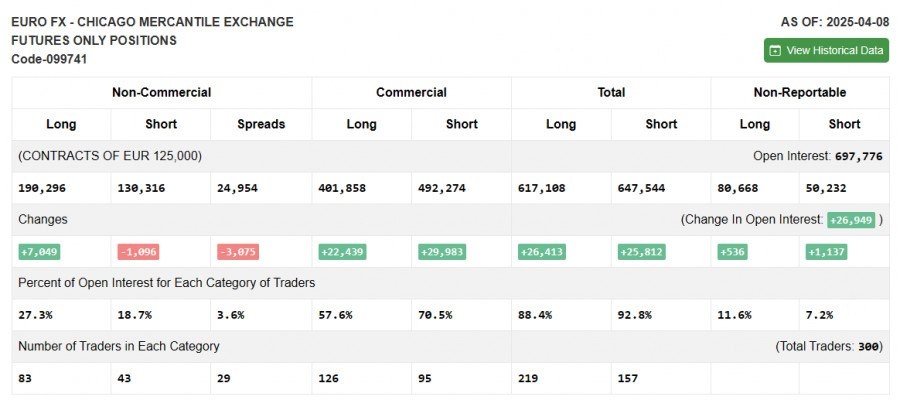Screen dimensions: 900x400
Task: Open the View Historical Data button
Action: tap(826, 51)
